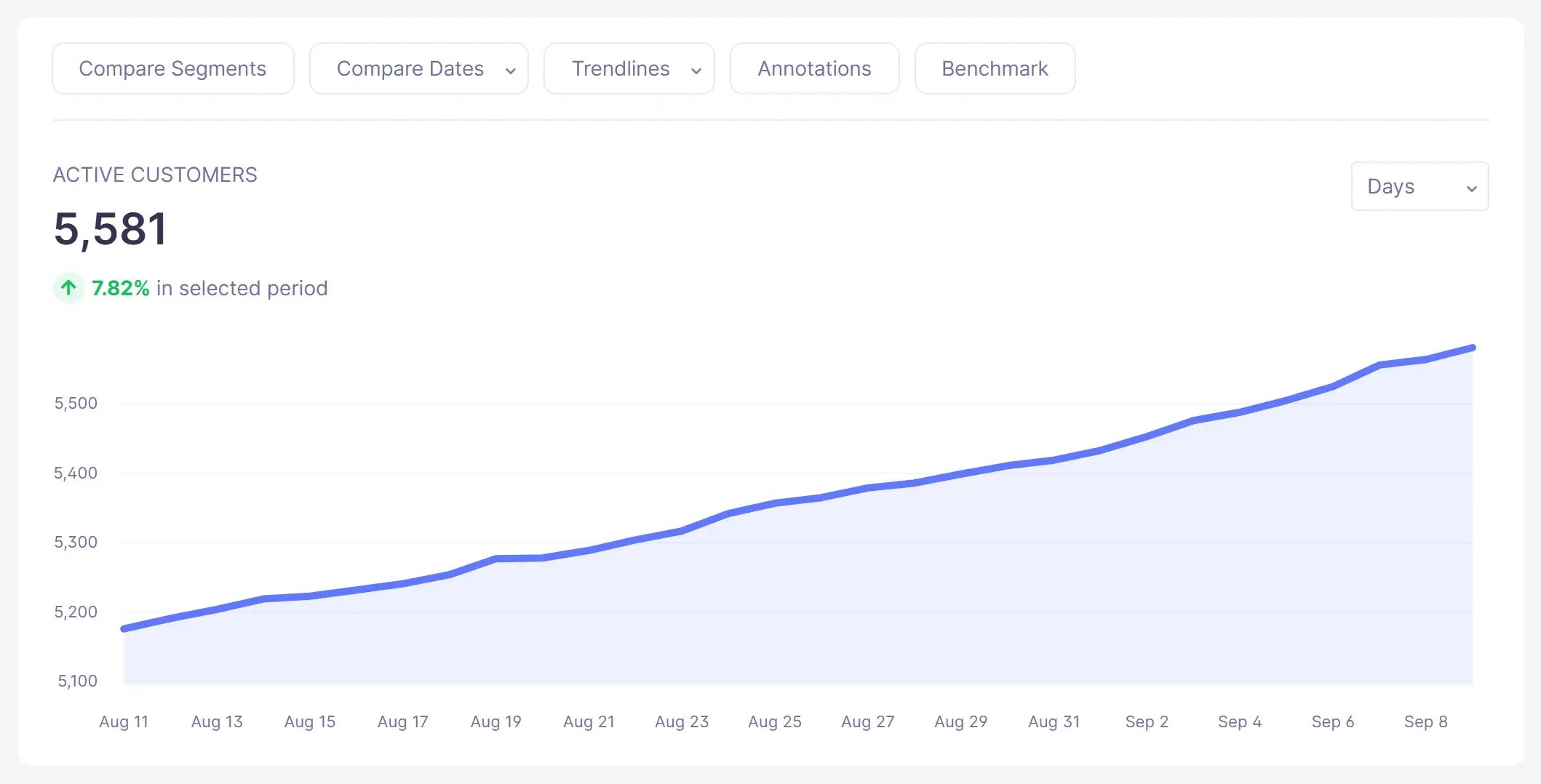
Task: Open the Compare Segments option
Action: 173,68
